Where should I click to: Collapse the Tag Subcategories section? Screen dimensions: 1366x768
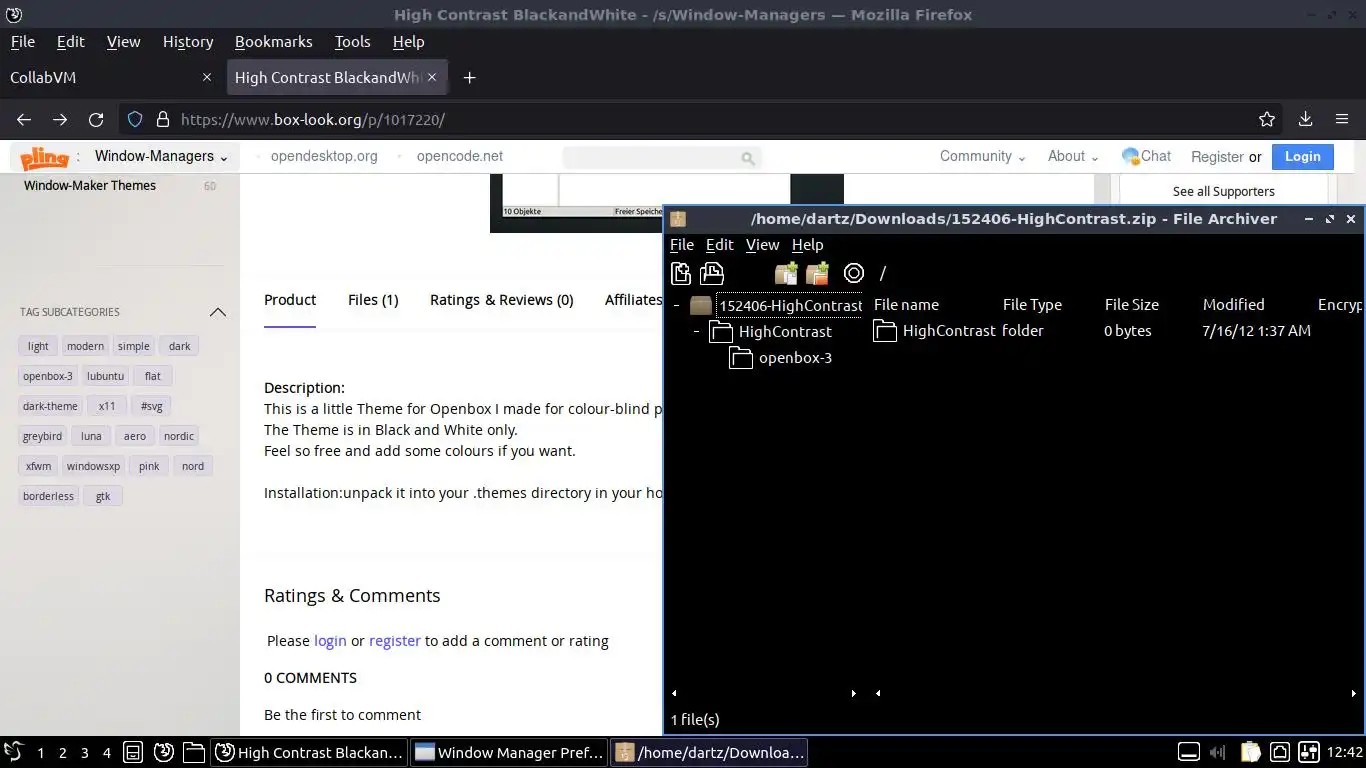[x=217, y=312]
